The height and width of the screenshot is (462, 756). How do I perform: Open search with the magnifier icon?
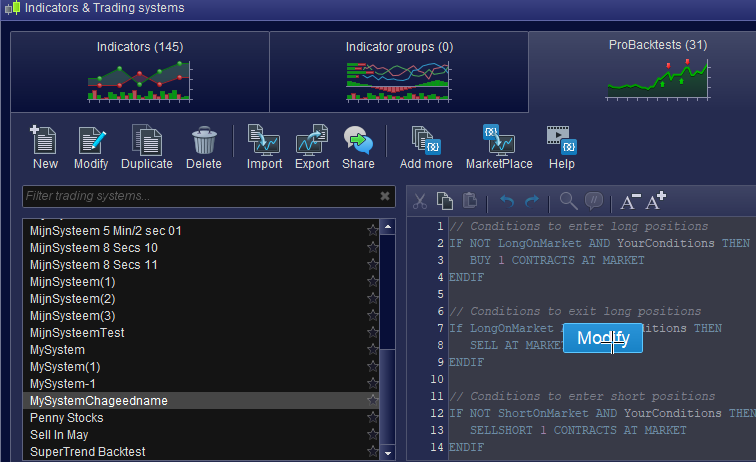[568, 201]
